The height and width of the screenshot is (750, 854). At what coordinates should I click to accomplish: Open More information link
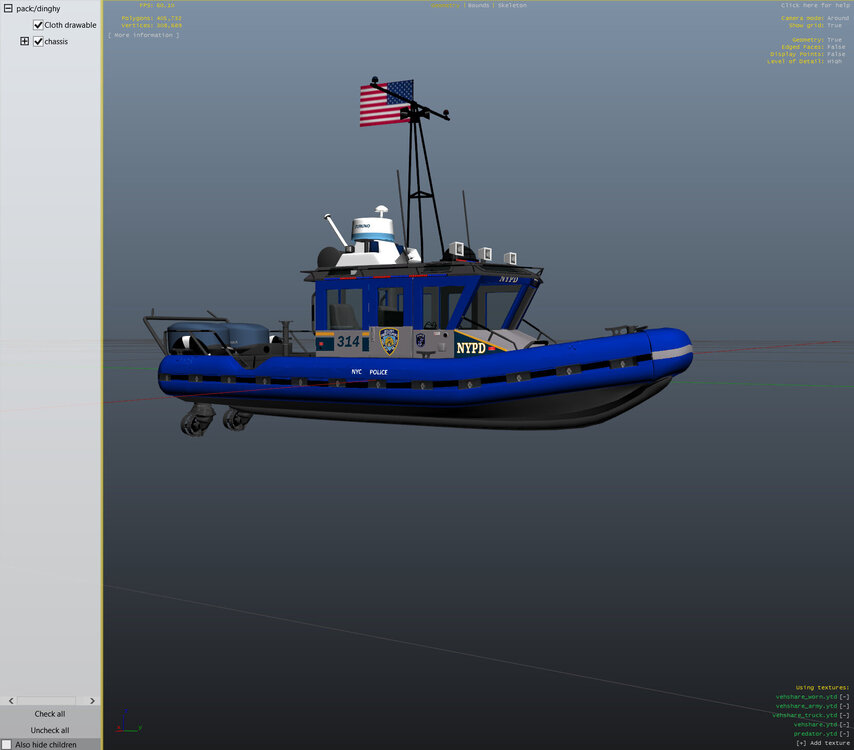coord(144,35)
